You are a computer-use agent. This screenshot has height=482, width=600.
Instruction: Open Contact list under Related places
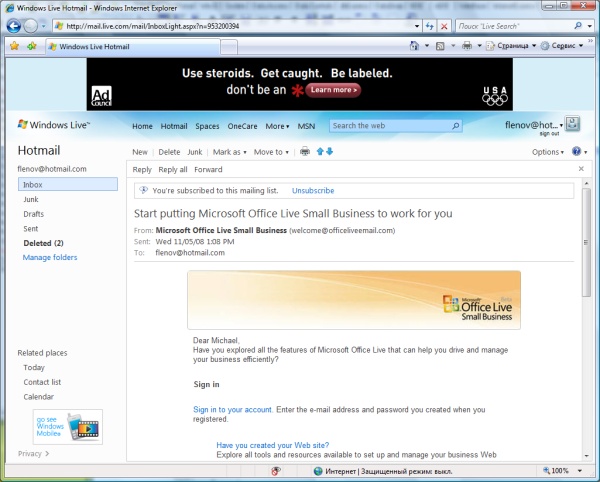point(42,382)
